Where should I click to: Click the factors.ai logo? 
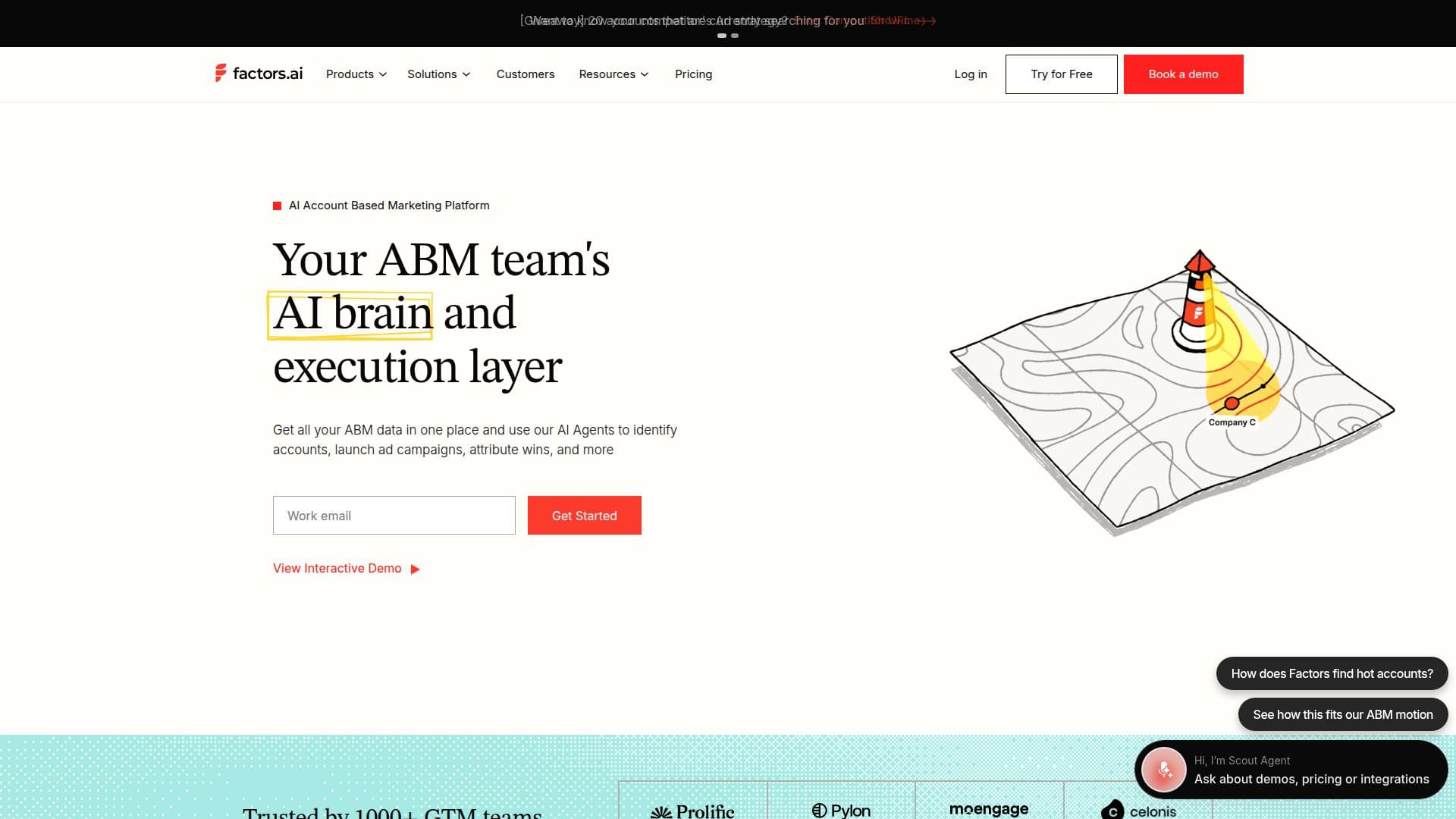(259, 74)
